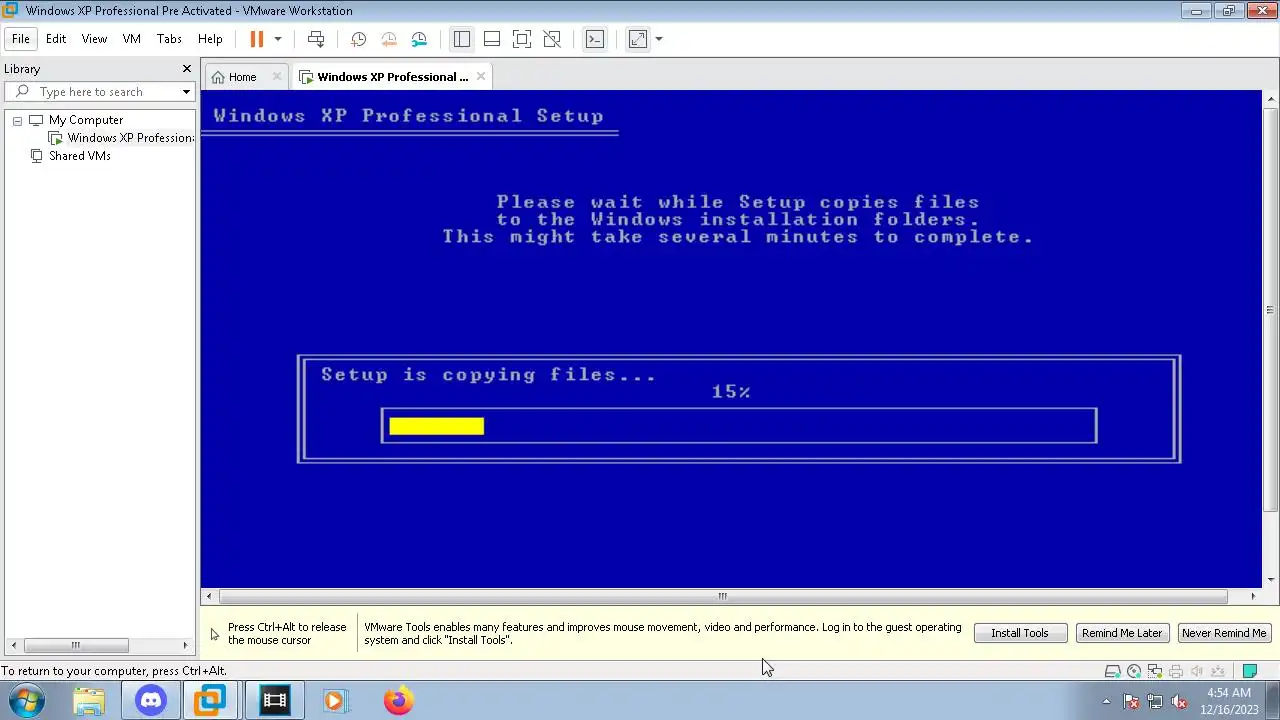Click the network adapter status icon
Image resolution: width=1280 pixels, height=720 pixels.
click(1155, 671)
